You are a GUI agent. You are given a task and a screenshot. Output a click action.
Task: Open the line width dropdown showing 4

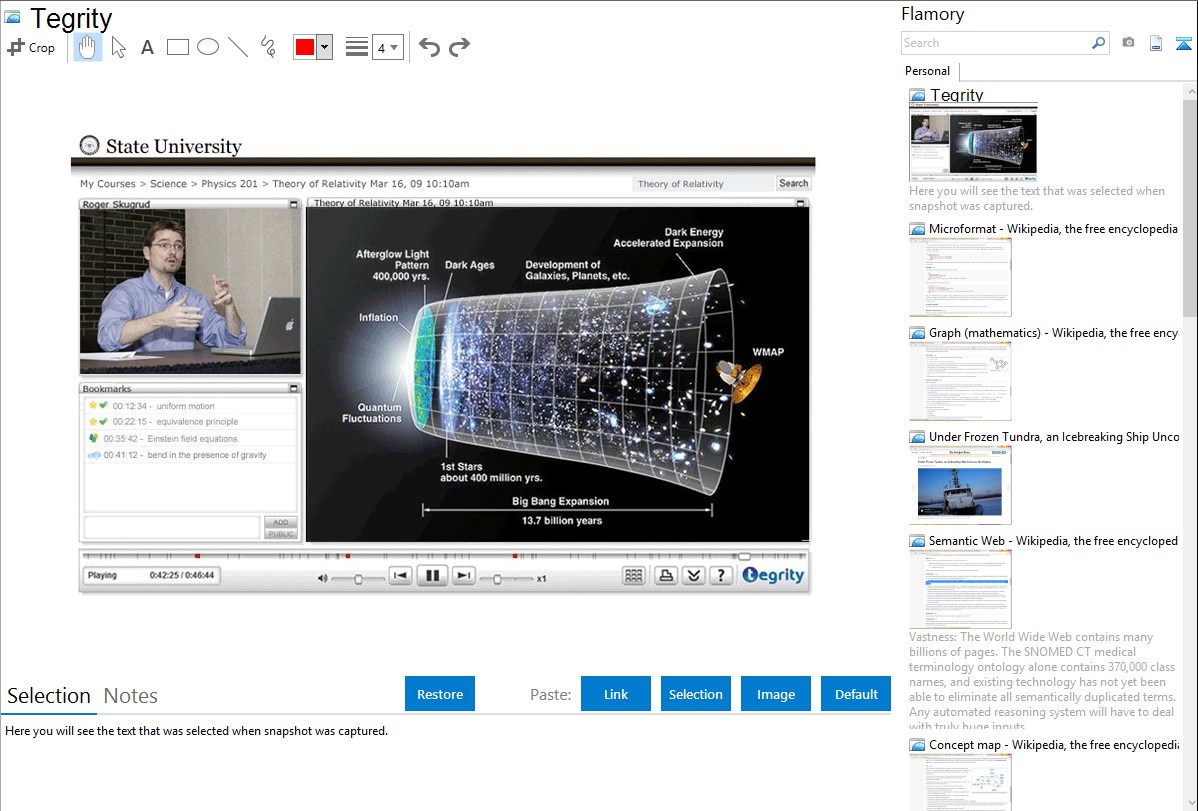pyautogui.click(x=387, y=47)
